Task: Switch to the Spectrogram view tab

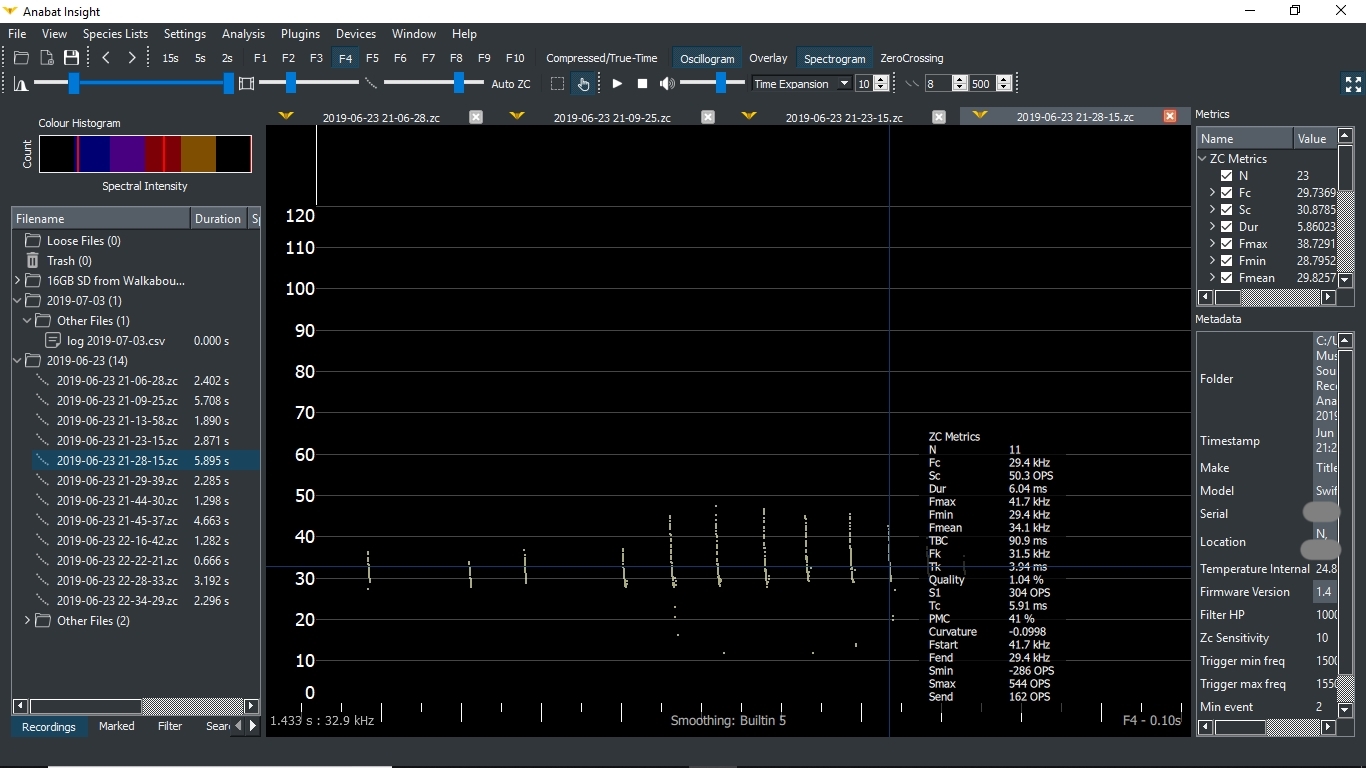Action: (x=834, y=58)
